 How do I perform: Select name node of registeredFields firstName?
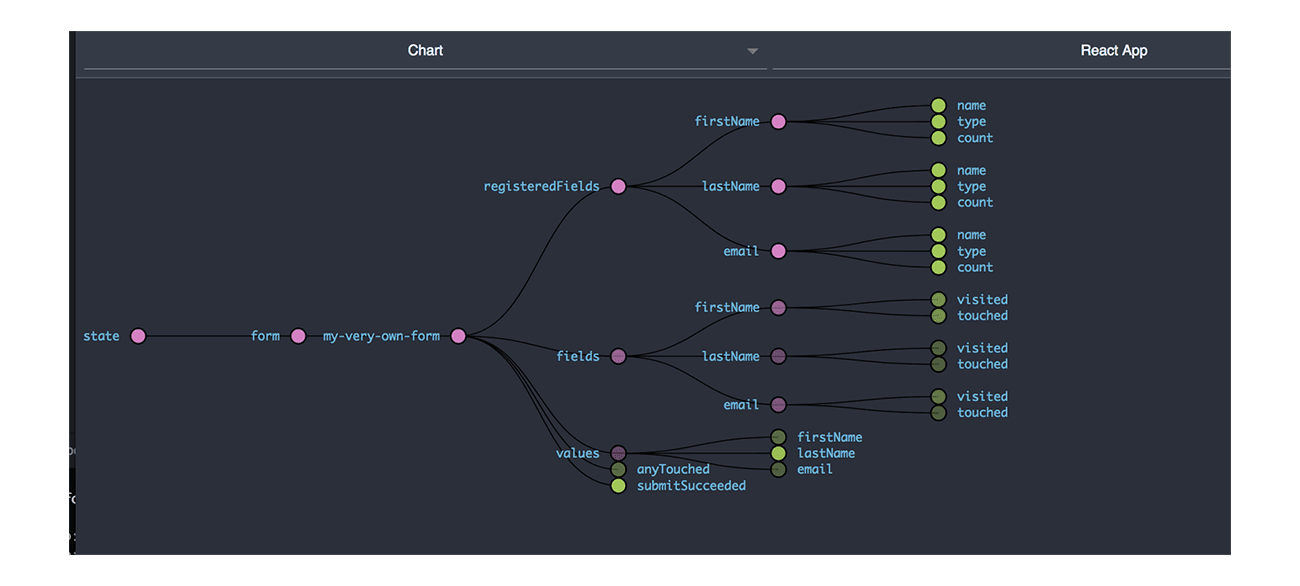938,105
